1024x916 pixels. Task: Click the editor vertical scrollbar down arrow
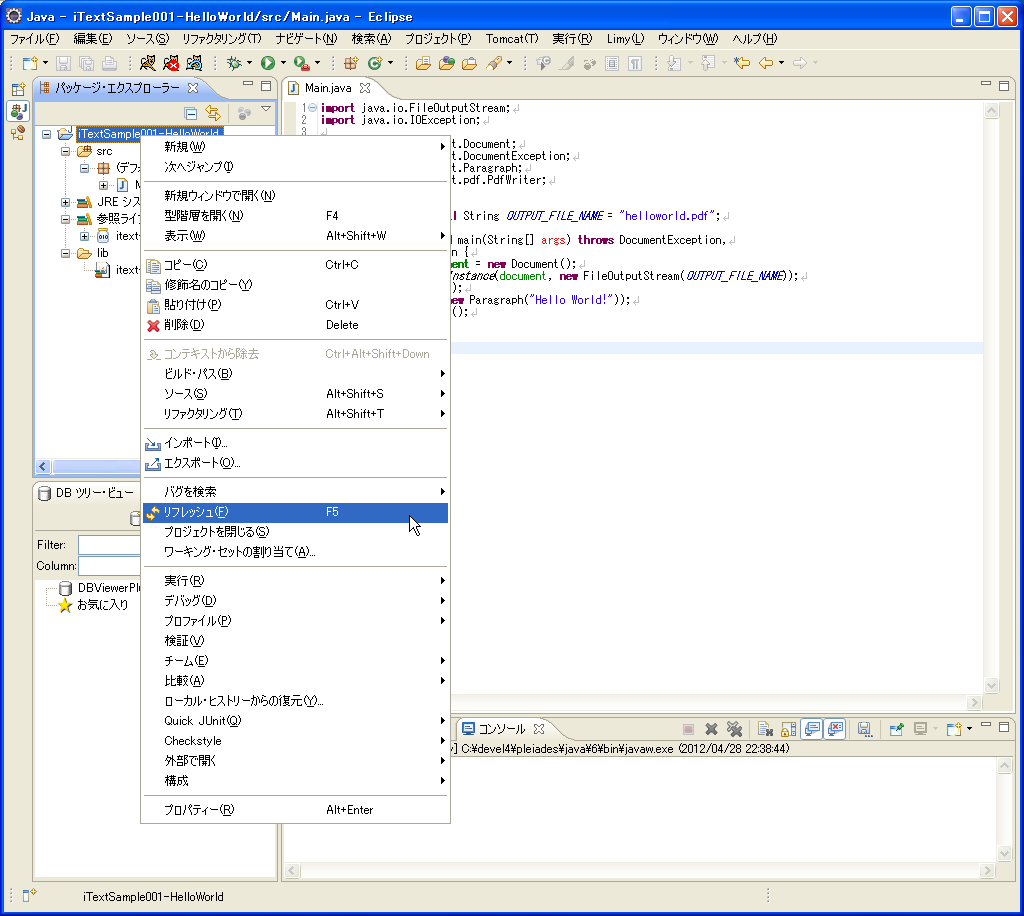pos(991,686)
